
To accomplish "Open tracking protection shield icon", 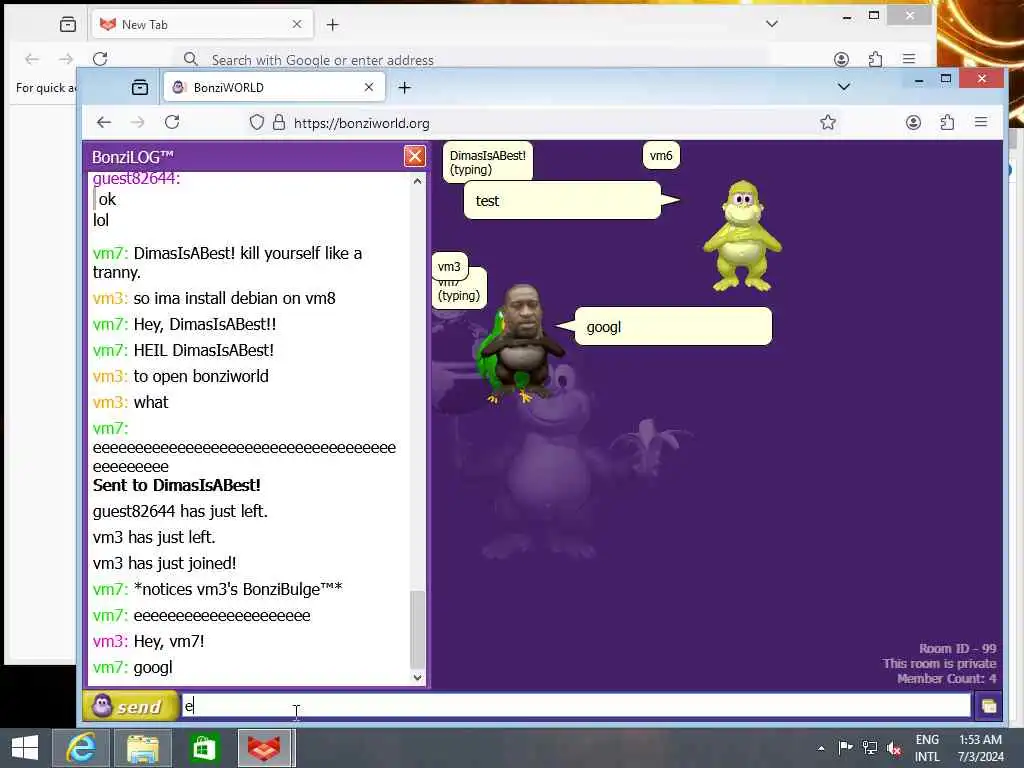I will 257,123.
